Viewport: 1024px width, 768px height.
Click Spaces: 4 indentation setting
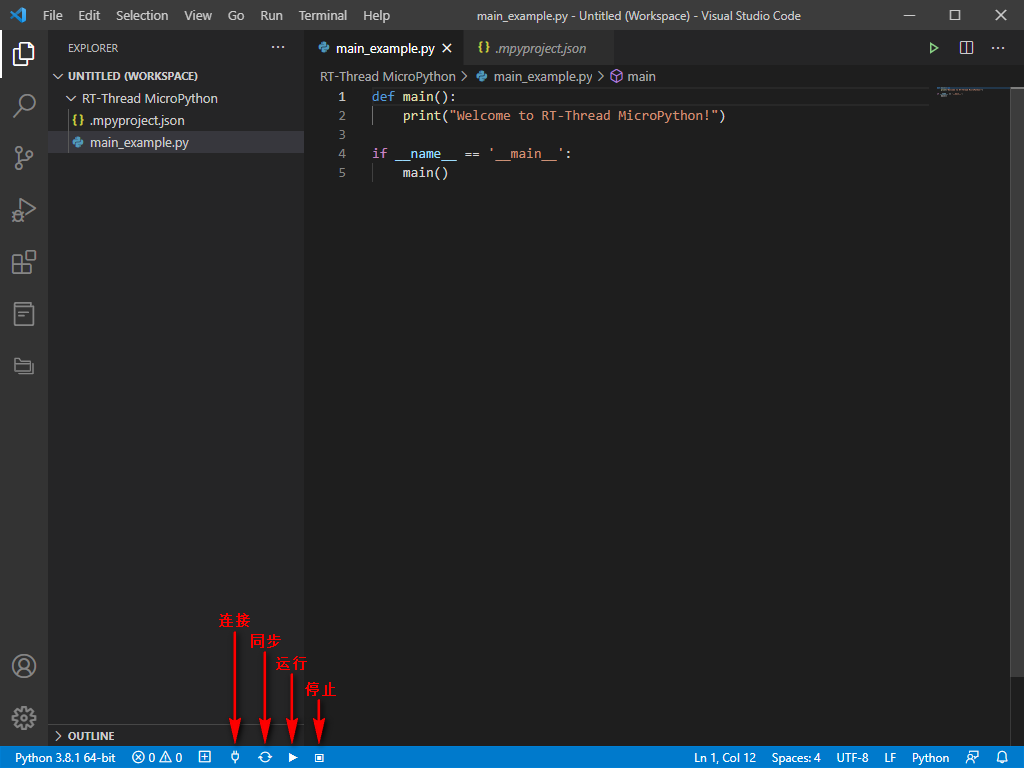tap(795, 758)
